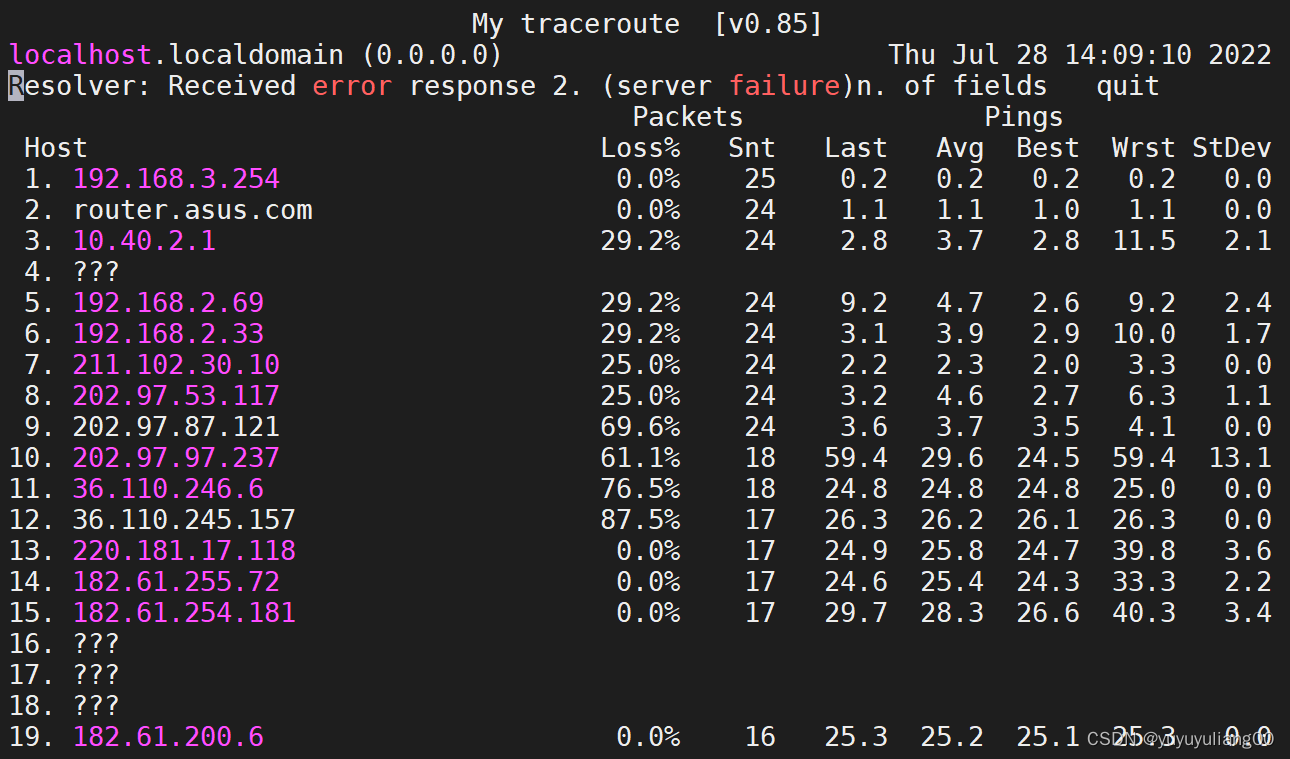Click the 182.61.200.6 final hop
Viewport: 1290px width, 759px height.
(x=168, y=736)
